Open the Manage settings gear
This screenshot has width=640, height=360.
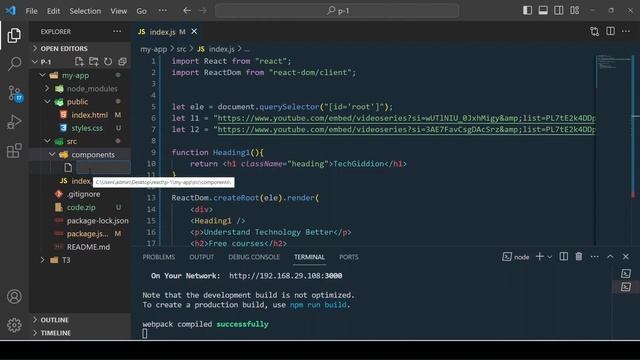pos(14,325)
